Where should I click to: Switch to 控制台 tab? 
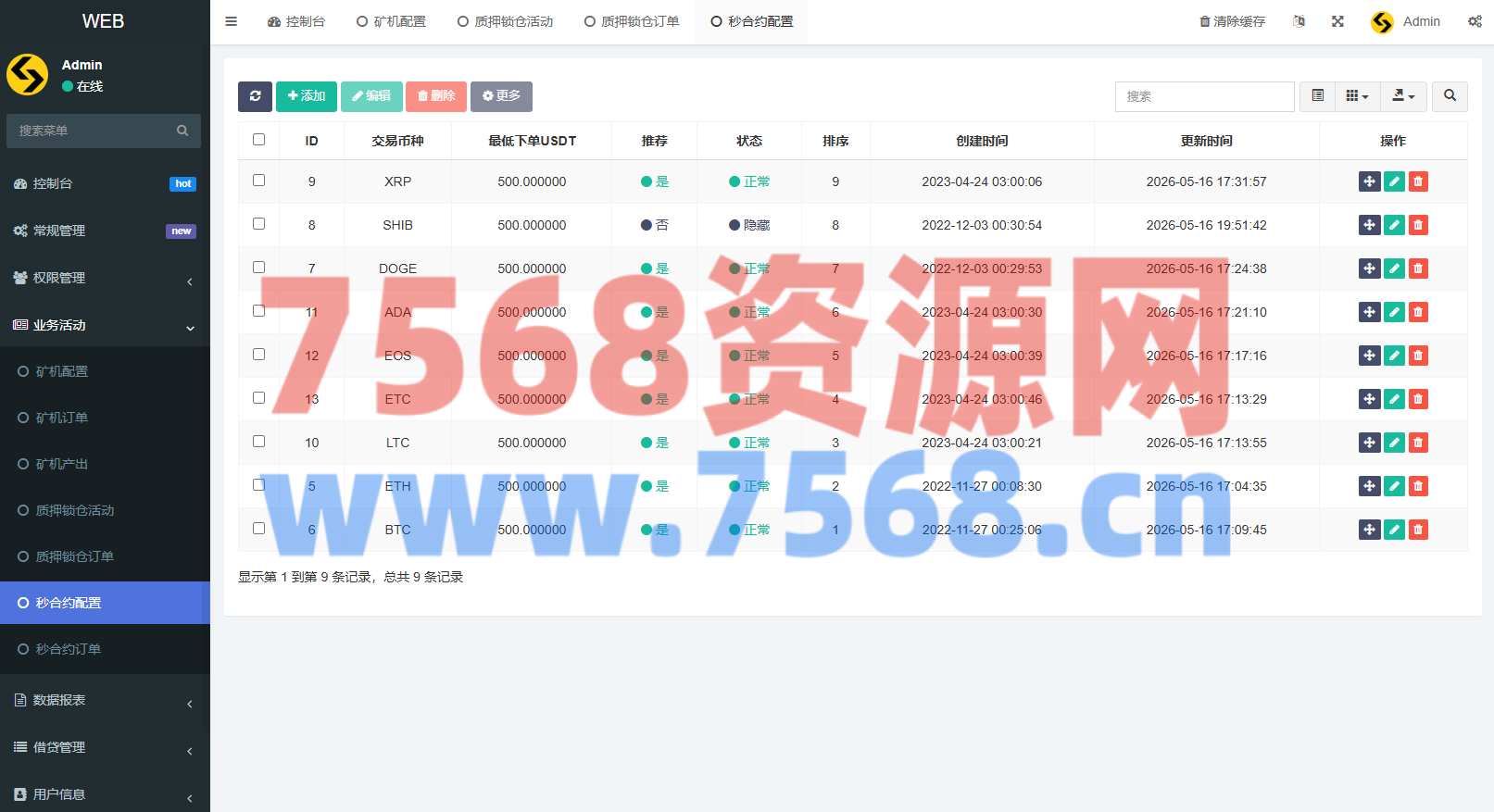click(x=296, y=21)
